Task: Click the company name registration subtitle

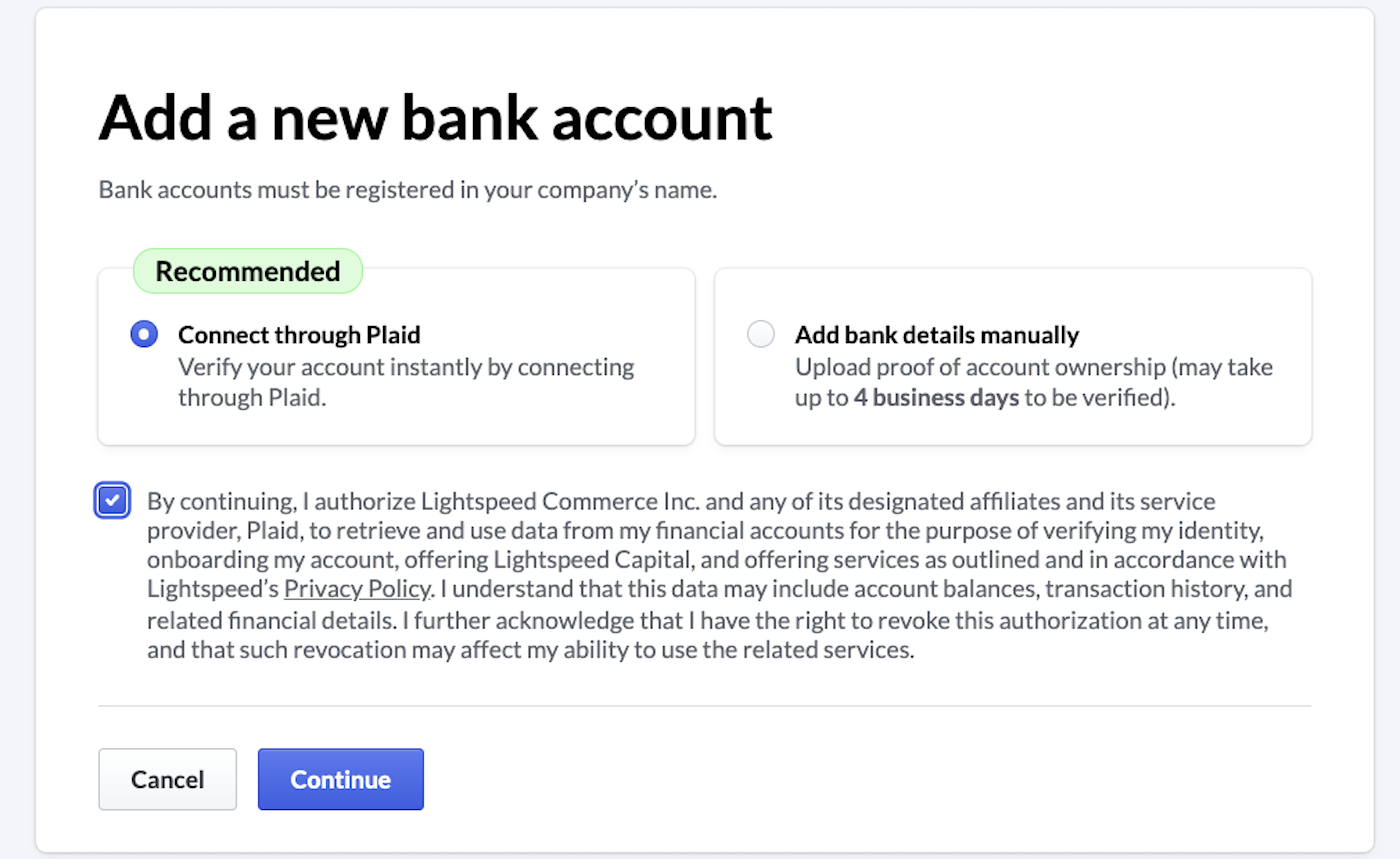Action: click(406, 189)
